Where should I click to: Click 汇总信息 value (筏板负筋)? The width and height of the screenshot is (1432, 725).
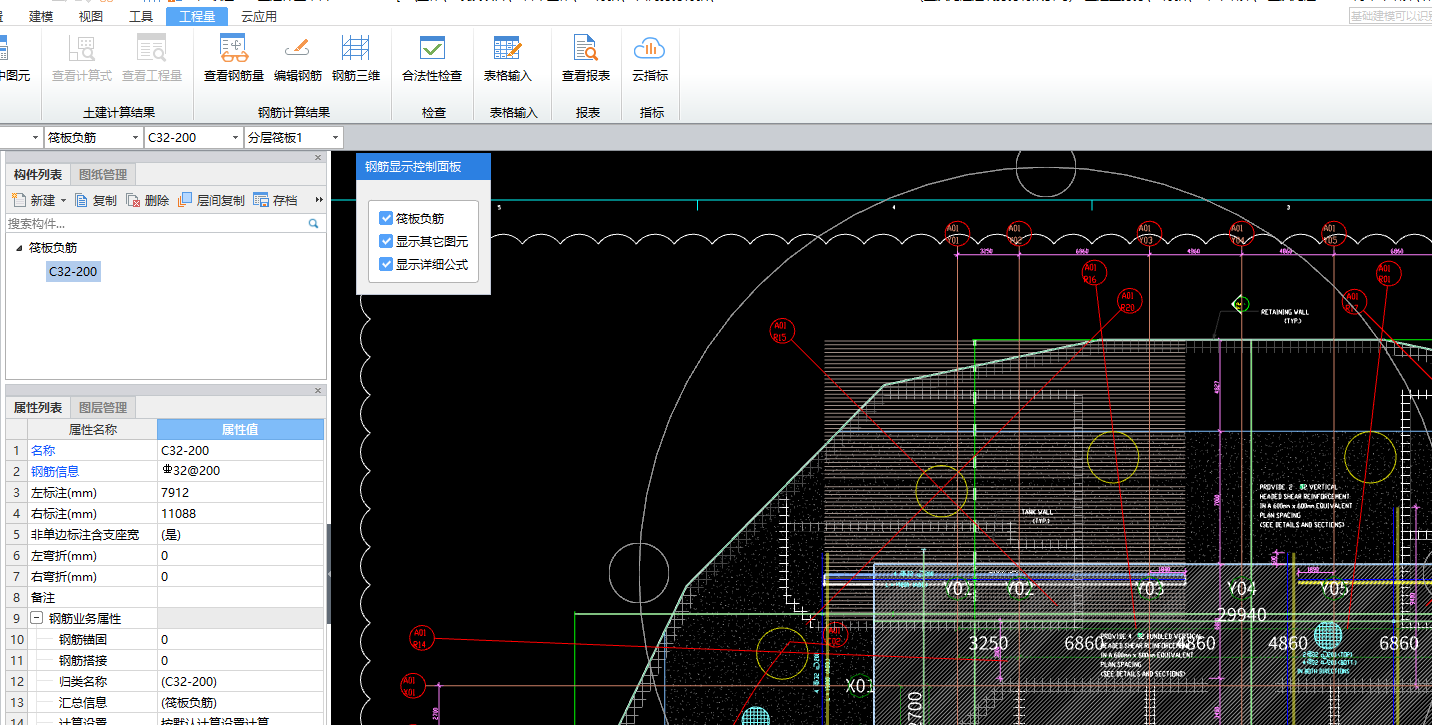(x=241, y=702)
